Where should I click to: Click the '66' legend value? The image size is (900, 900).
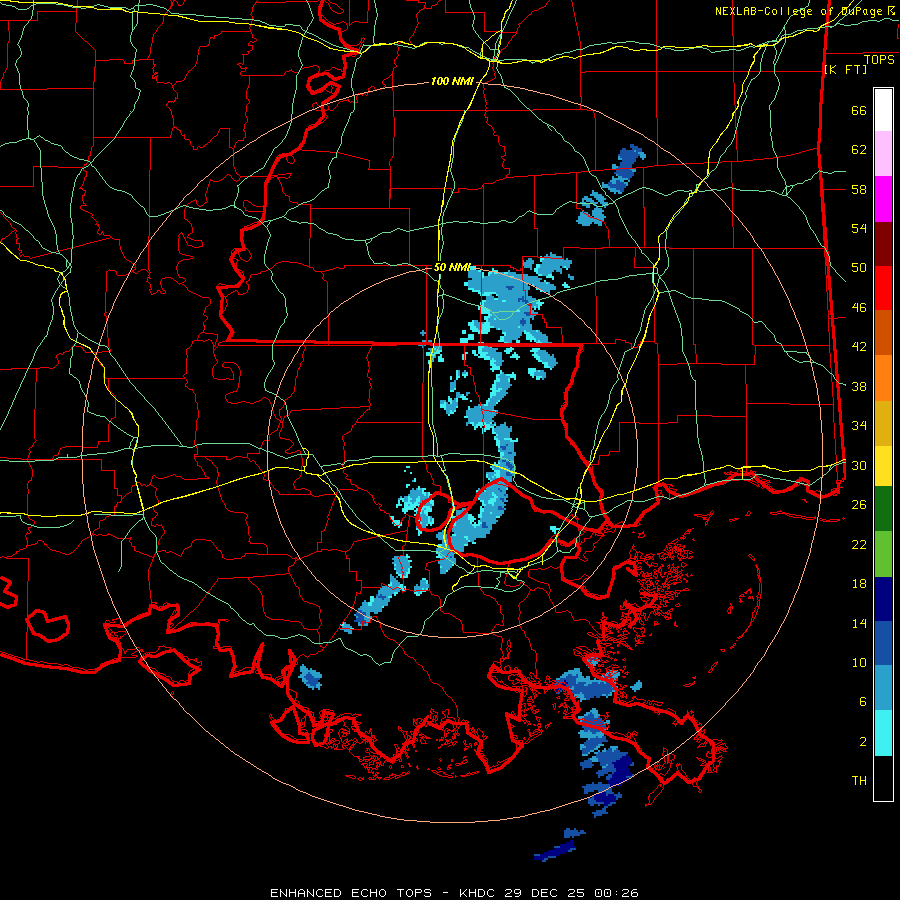point(859,110)
